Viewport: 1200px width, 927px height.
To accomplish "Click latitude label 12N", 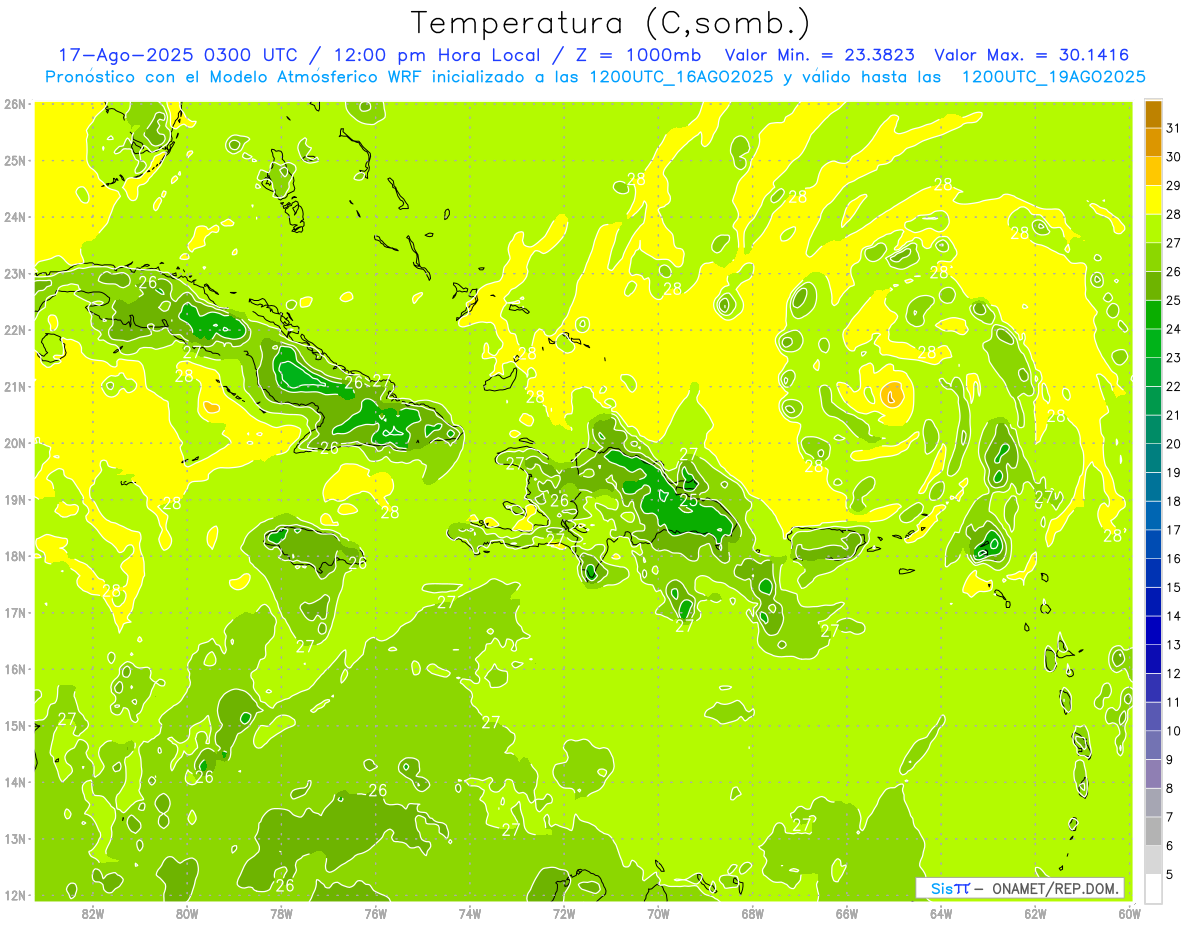I will coord(15,895).
